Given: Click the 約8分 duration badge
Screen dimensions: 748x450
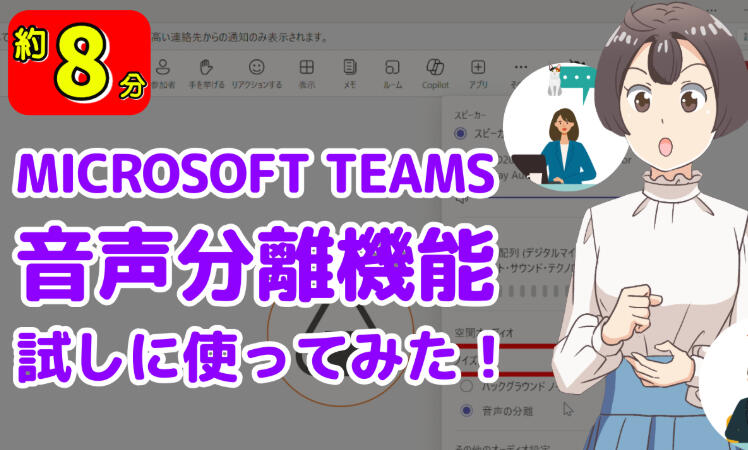Looking at the screenshot, I should (x=79, y=60).
